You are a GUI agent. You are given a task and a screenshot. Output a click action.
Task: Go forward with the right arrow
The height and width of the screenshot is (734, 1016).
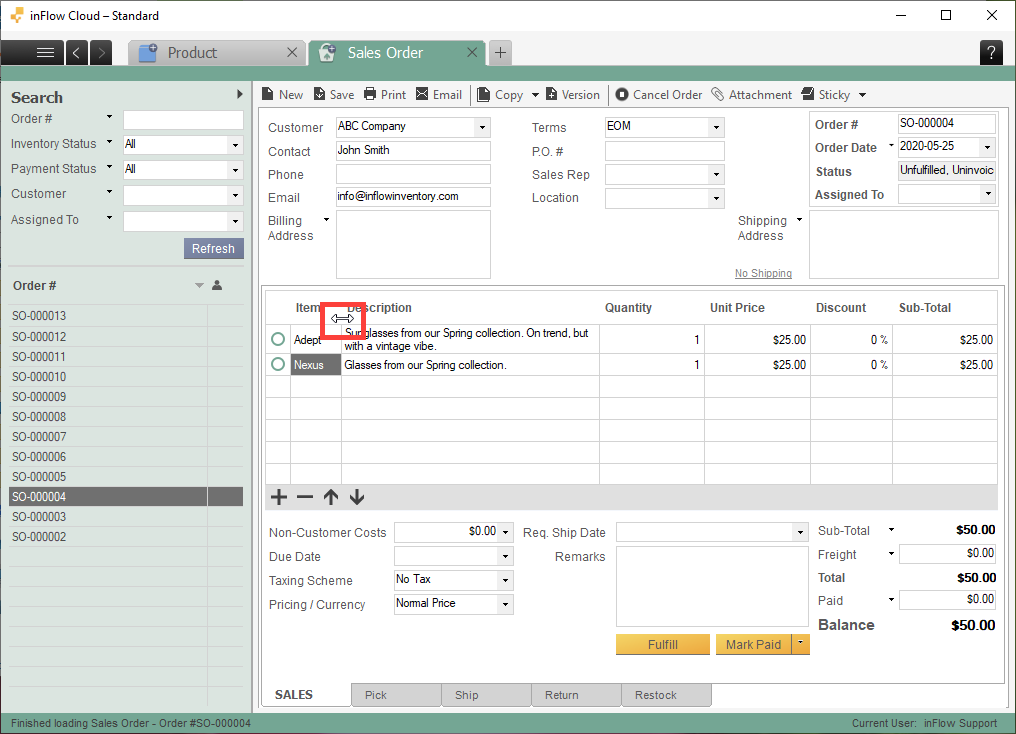[x=101, y=52]
